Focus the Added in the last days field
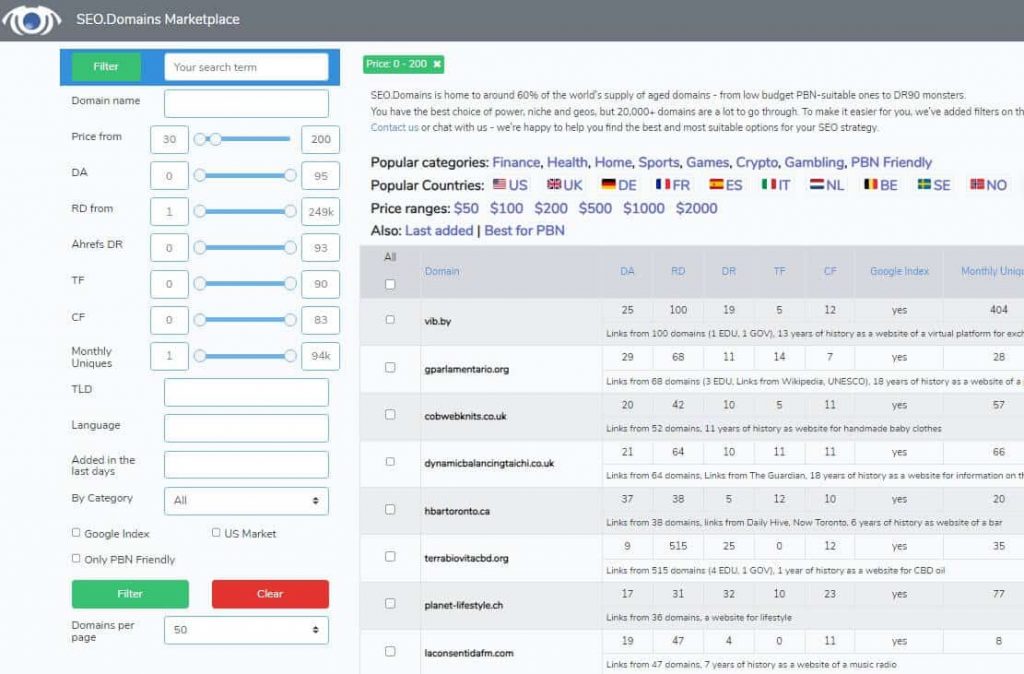Viewport: 1024px width, 674px height. point(246,464)
